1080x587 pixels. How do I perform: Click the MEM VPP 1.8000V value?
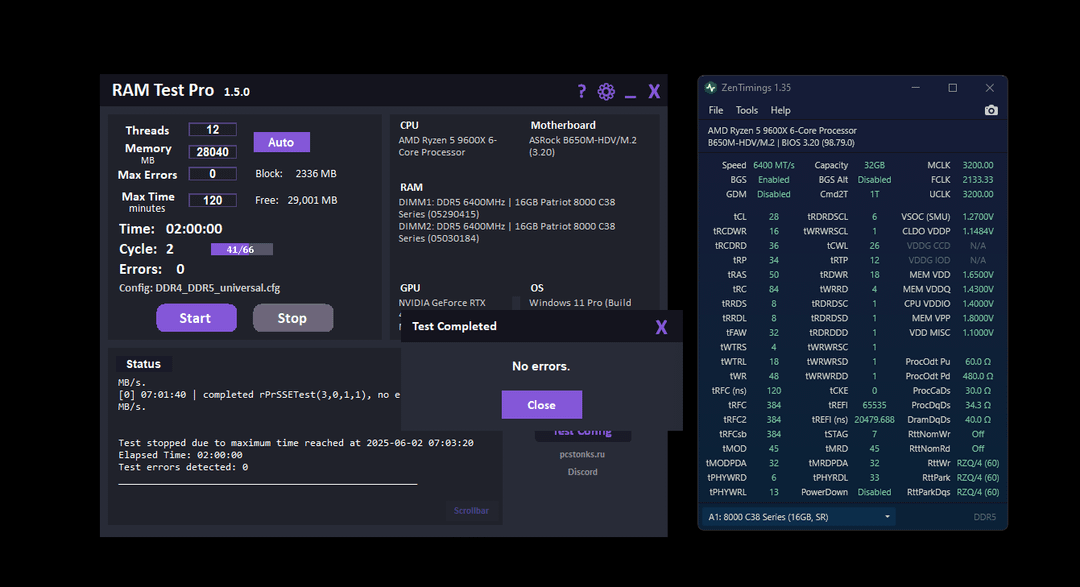[977, 318]
